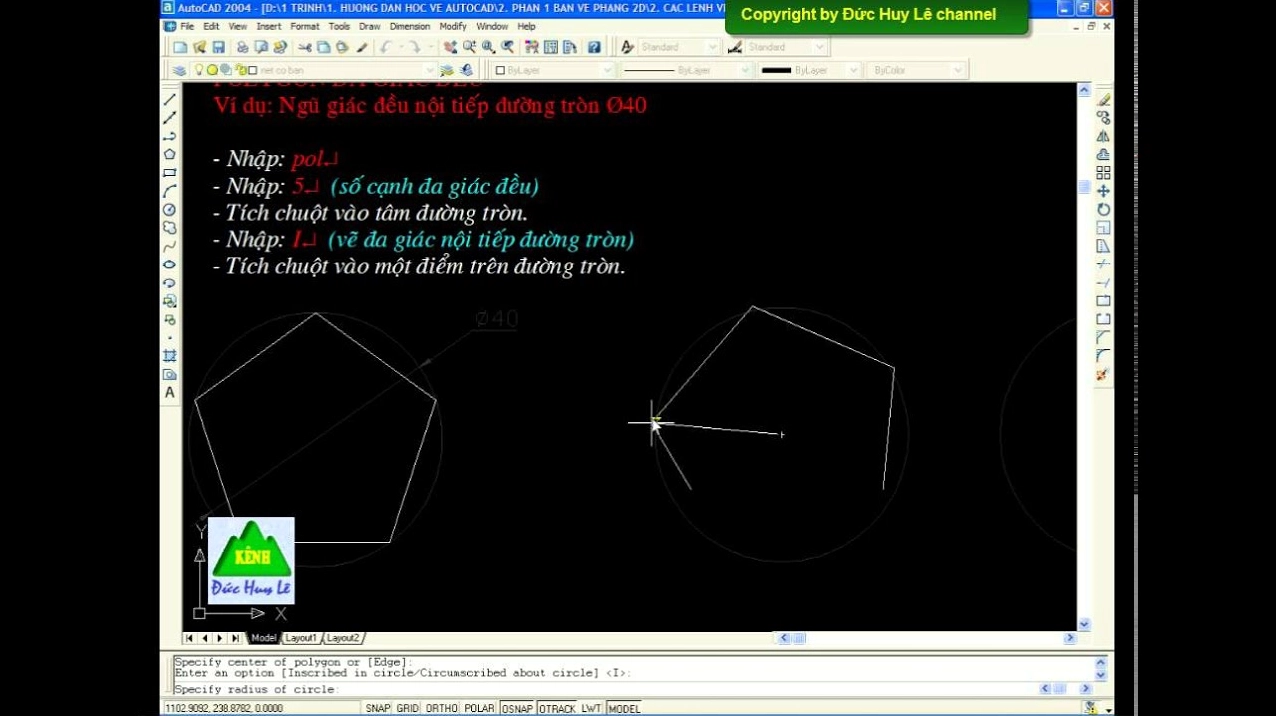
Task: Choose the Offset tool
Action: click(x=1103, y=154)
